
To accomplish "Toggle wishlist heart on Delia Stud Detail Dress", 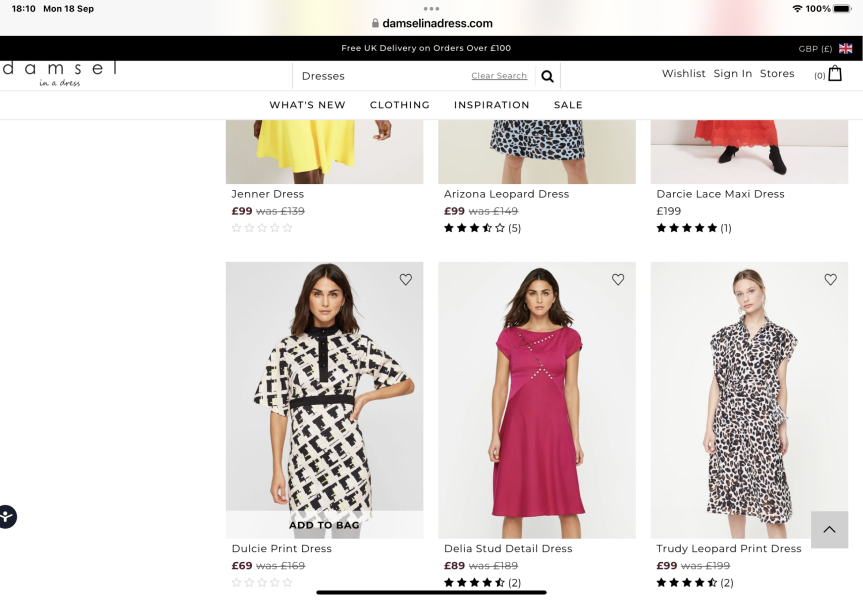I will pos(618,280).
